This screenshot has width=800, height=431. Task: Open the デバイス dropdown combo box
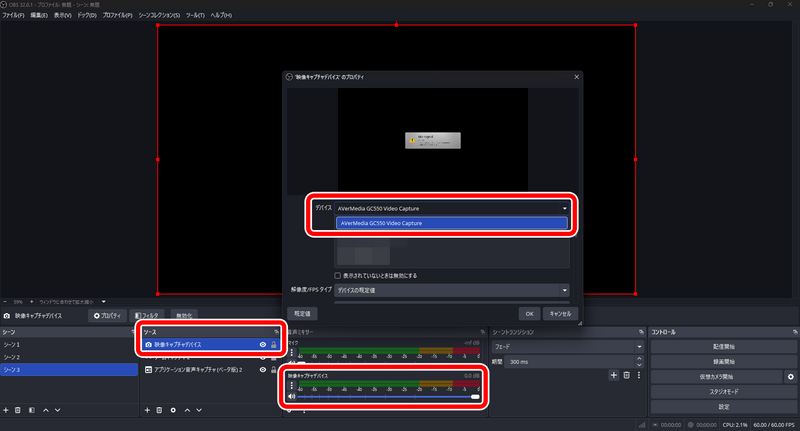pyautogui.click(x=452, y=209)
